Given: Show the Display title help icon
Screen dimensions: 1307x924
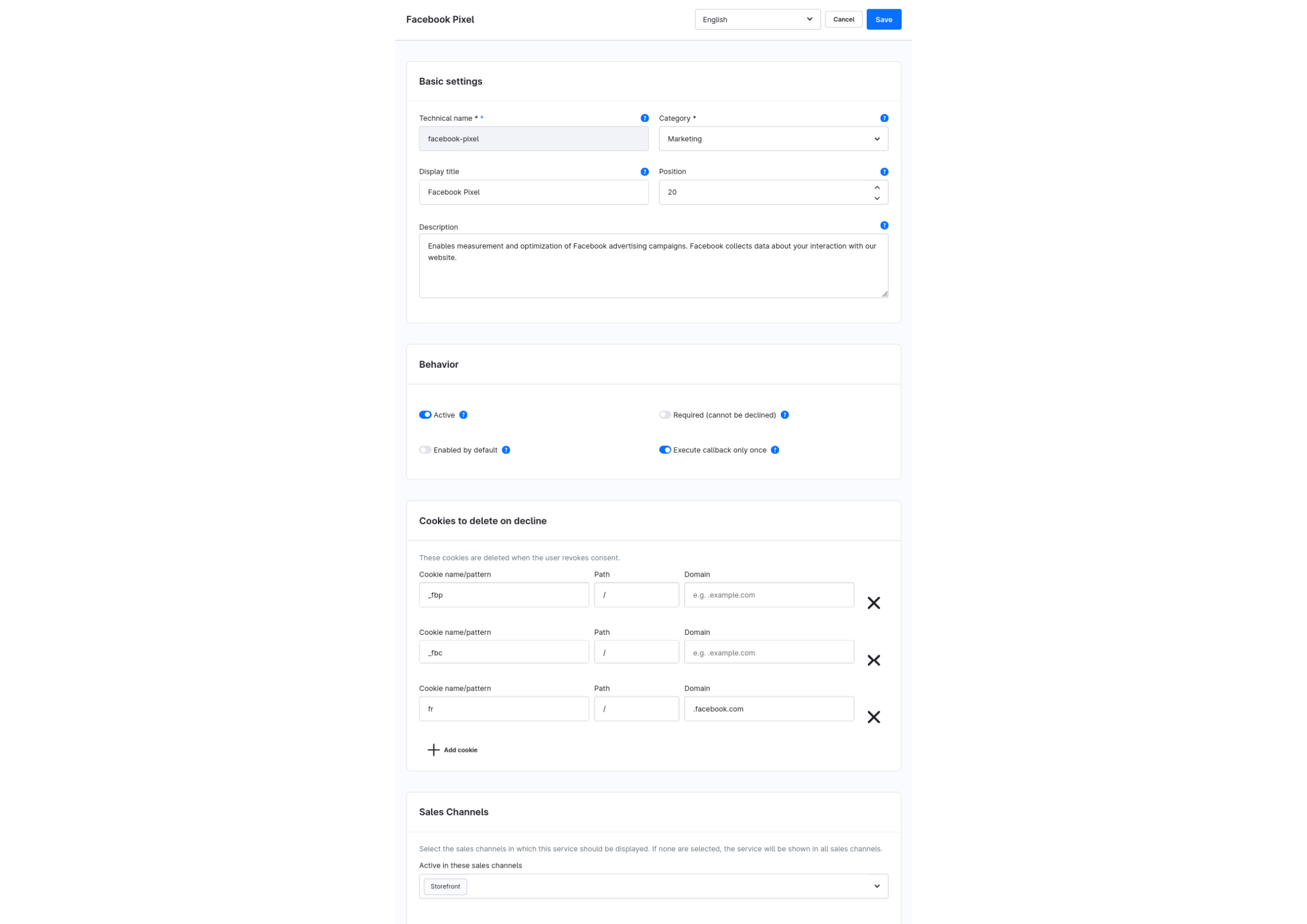Looking at the screenshot, I should click(644, 172).
